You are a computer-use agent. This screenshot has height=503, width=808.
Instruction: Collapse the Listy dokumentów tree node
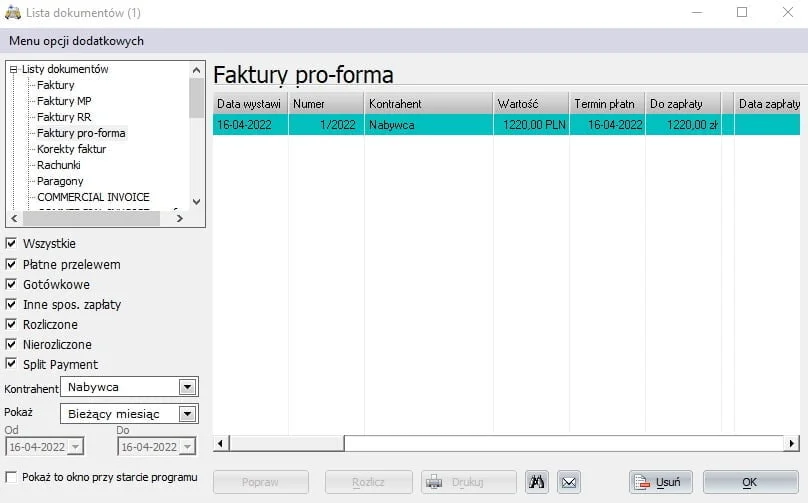pyautogui.click(x=13, y=69)
